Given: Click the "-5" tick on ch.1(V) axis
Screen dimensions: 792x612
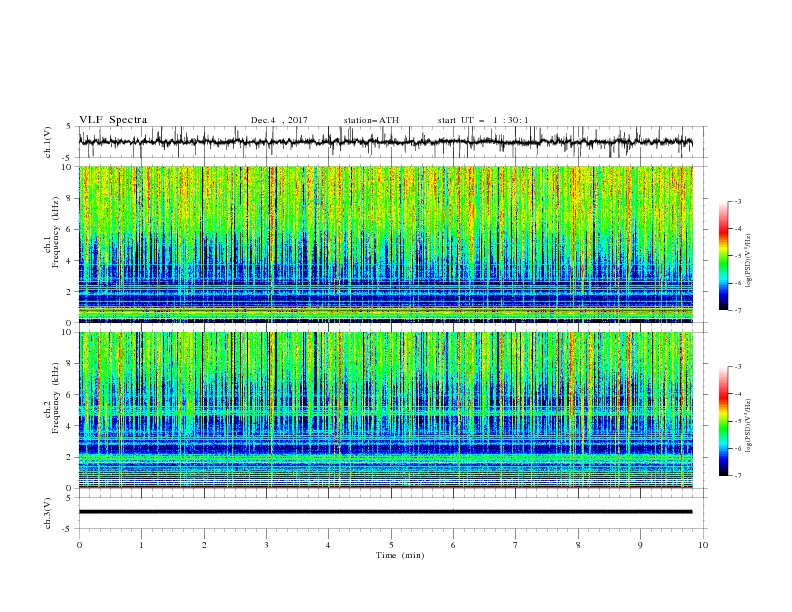Looking at the screenshot, I should pyautogui.click(x=67, y=158).
